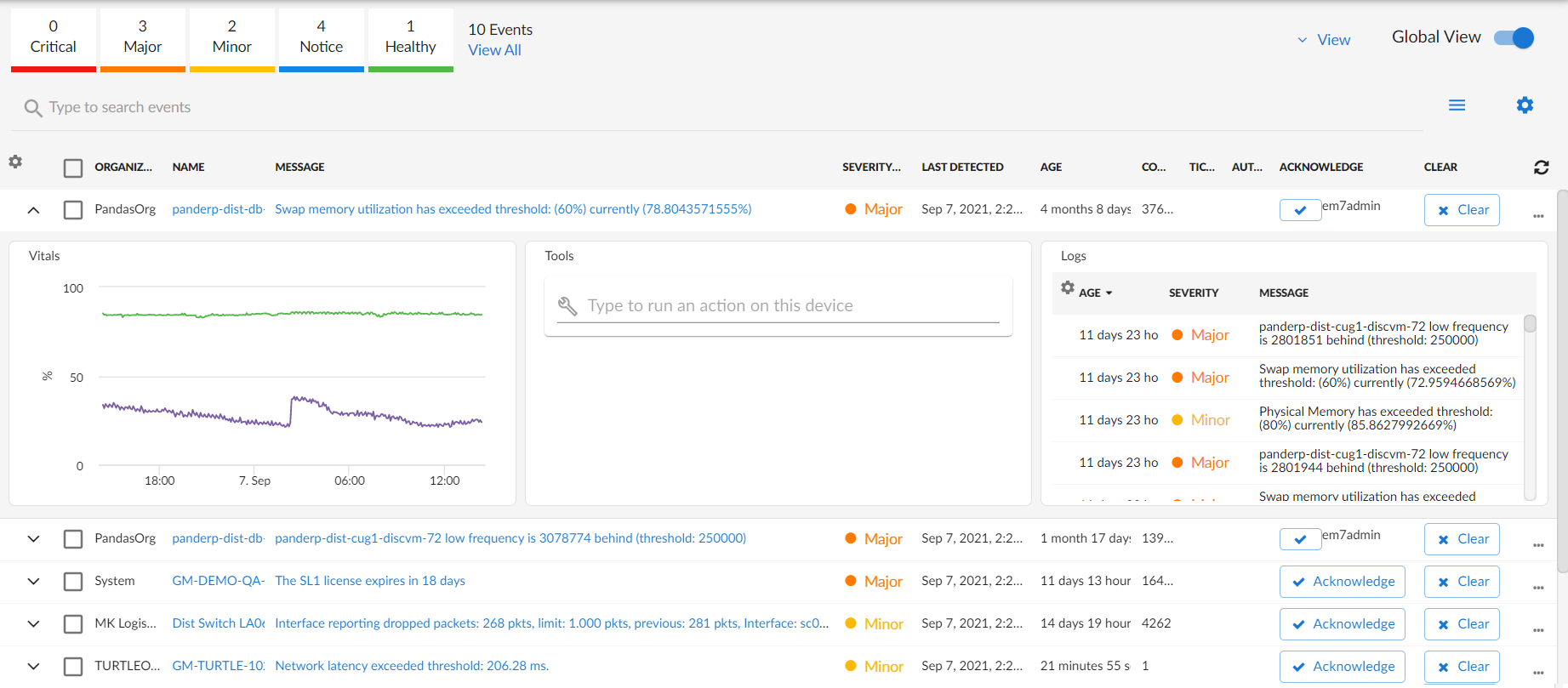Image resolution: width=1568 pixels, height=688 pixels.
Task: Open the blue settings gear icon
Action: (1525, 105)
